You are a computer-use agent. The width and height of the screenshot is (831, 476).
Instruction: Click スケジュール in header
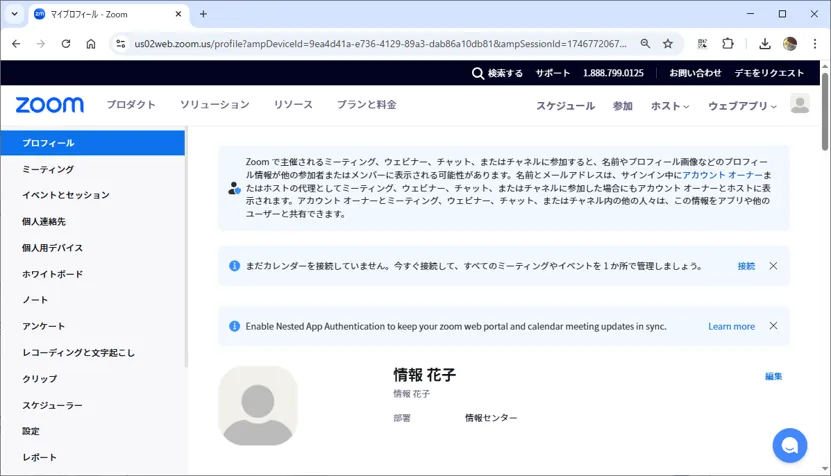point(565,106)
